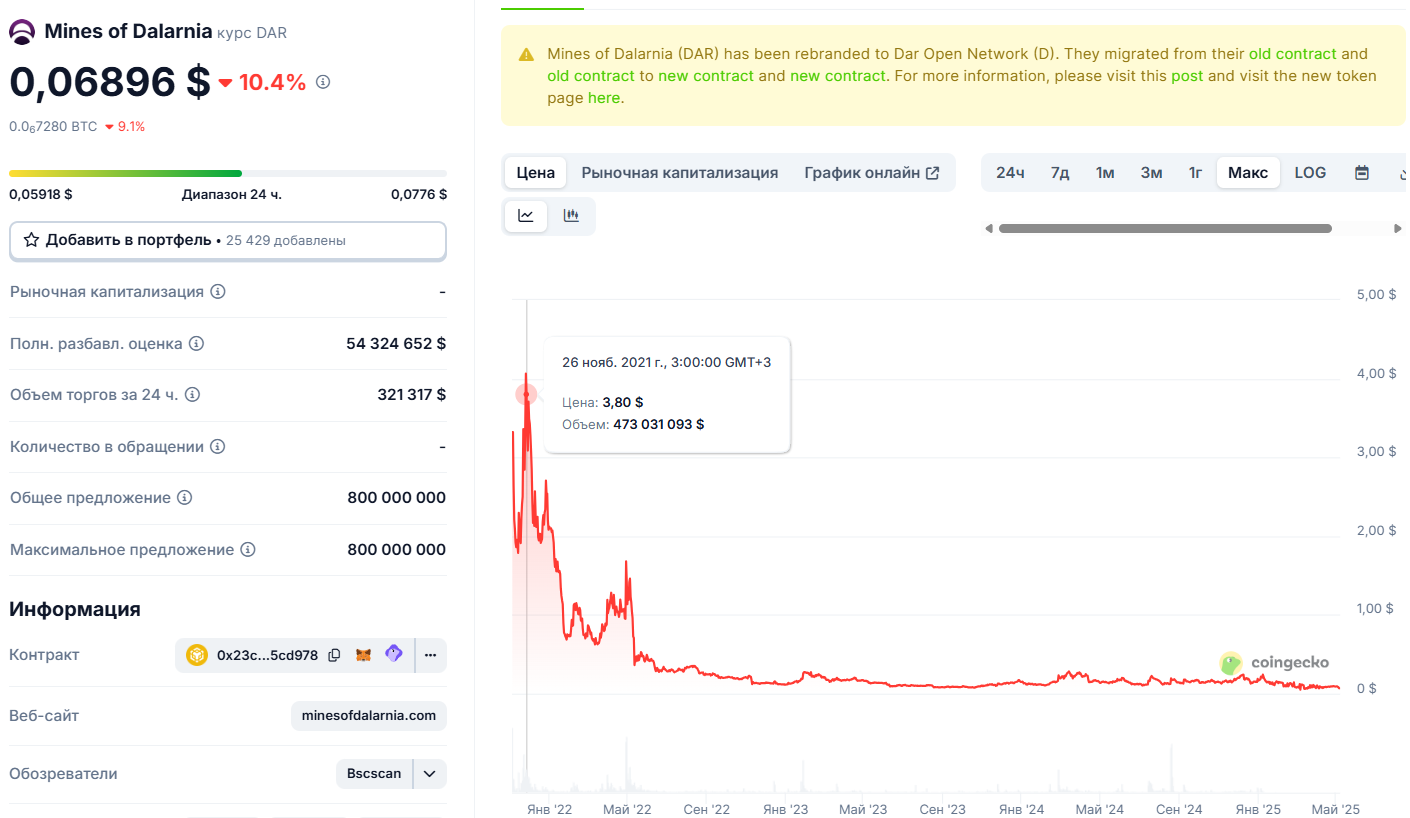The height and width of the screenshot is (818, 1410).
Task: Open the calendar date range picker
Action: (x=1361, y=173)
